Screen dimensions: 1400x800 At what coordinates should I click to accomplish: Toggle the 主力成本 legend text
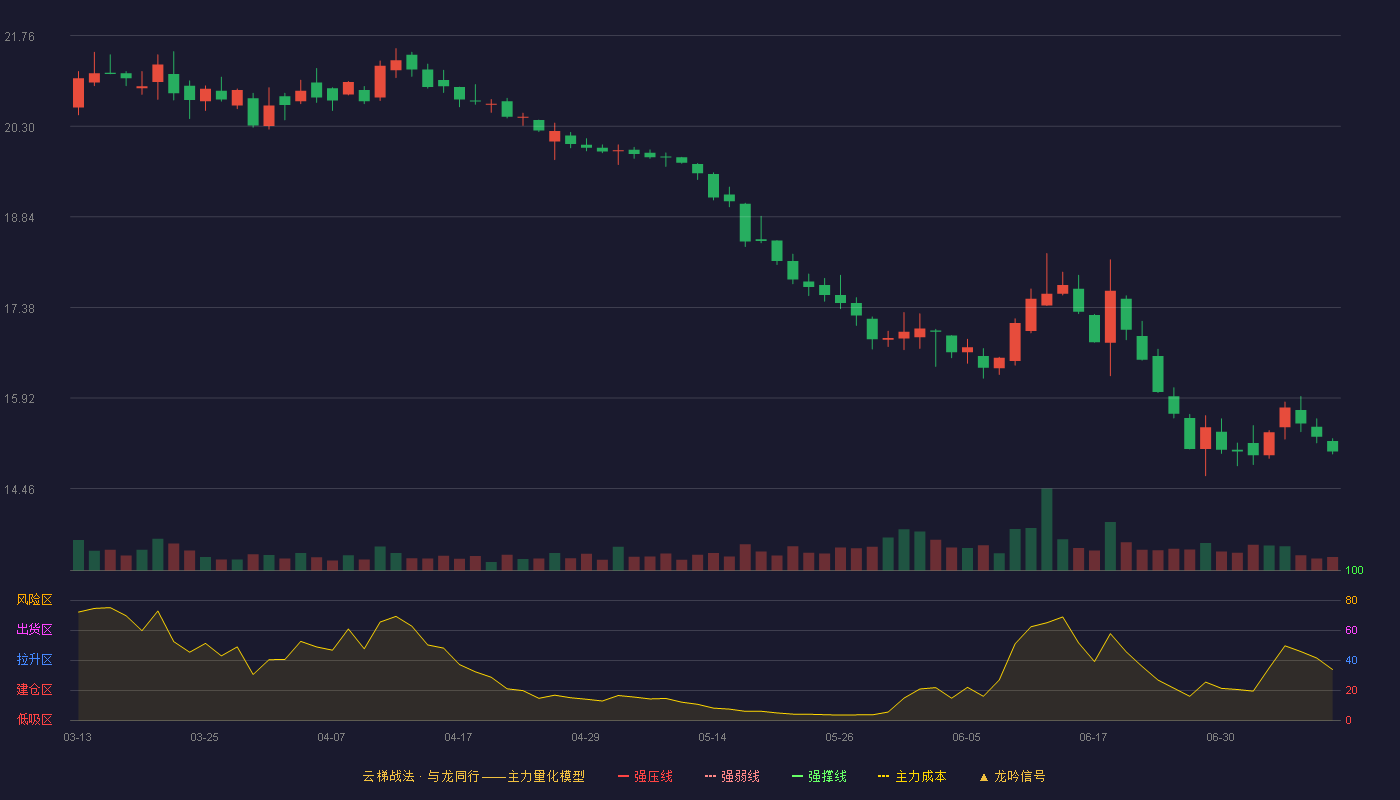[921, 776]
